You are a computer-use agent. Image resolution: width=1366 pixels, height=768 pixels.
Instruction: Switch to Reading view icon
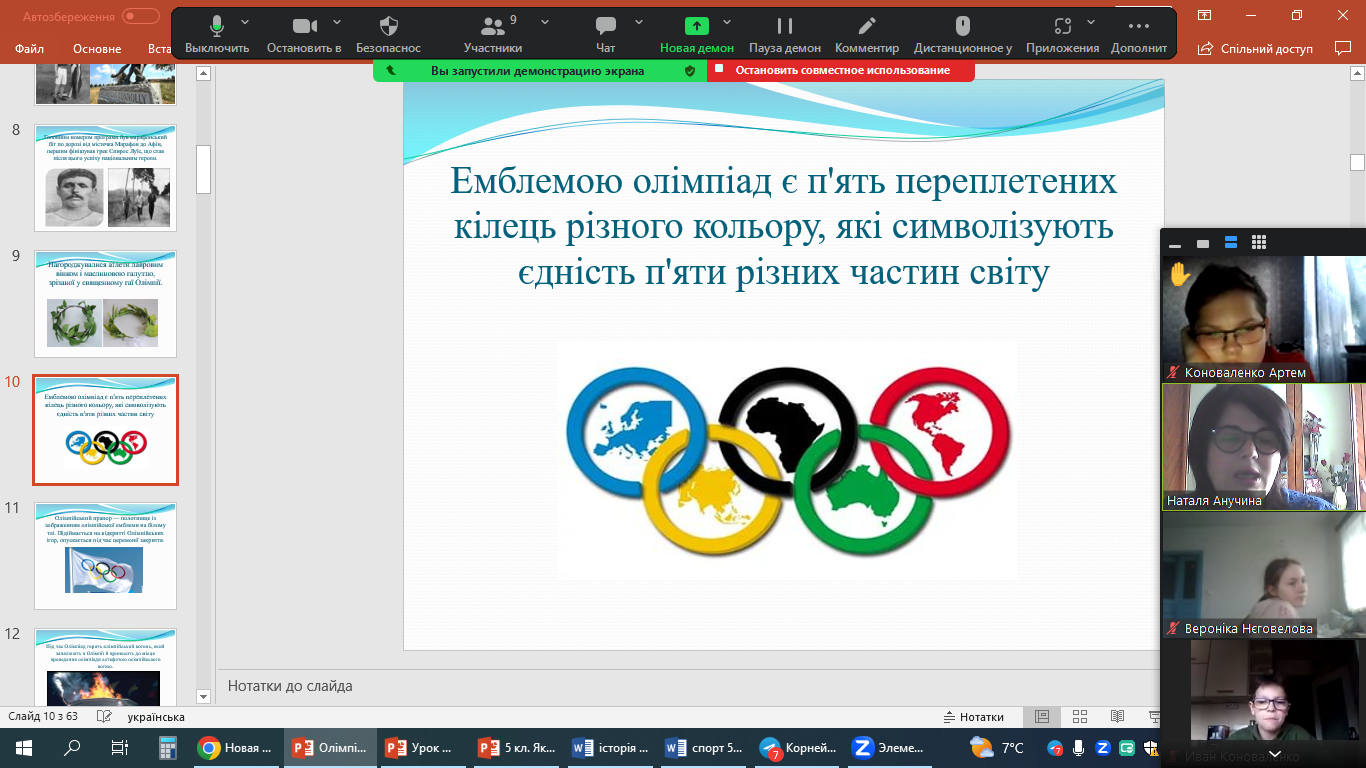1118,717
